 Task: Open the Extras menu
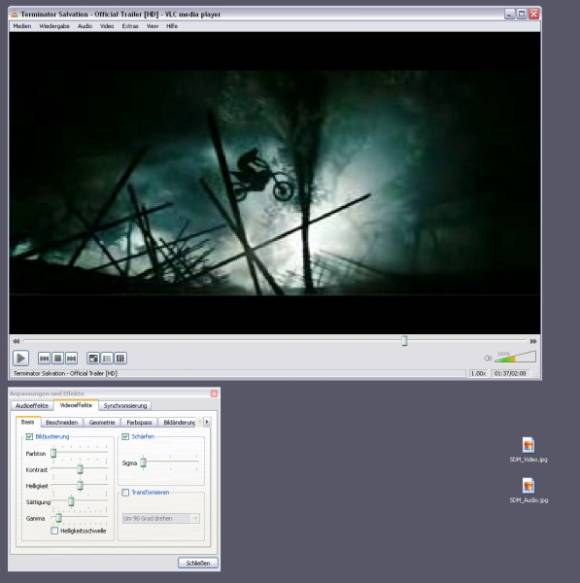pyautogui.click(x=130, y=26)
